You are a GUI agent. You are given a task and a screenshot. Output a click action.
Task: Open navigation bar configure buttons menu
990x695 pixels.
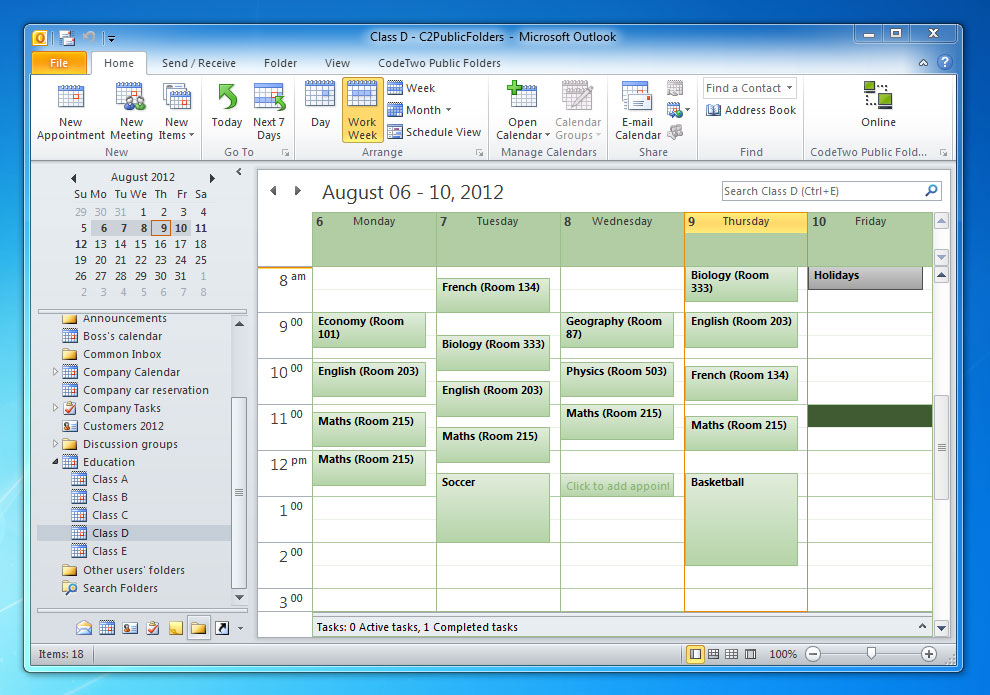240,629
